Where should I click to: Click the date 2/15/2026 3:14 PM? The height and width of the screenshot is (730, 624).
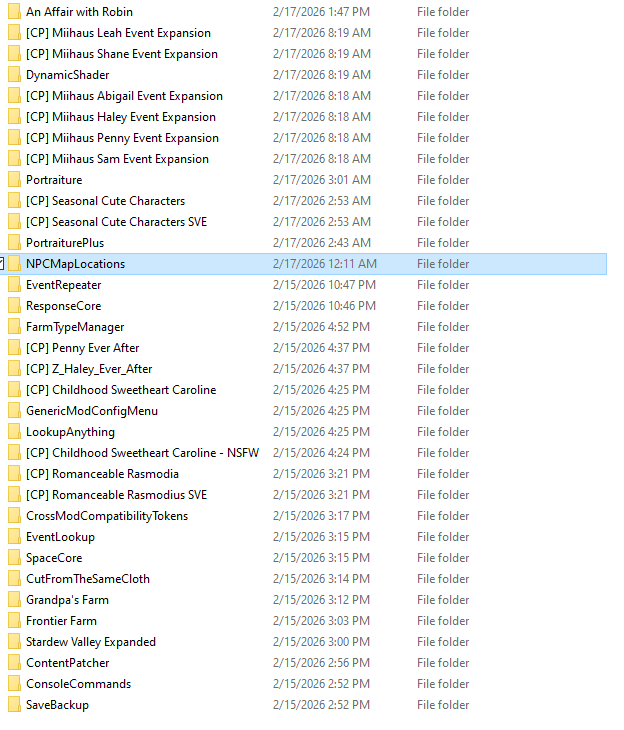[321, 579]
